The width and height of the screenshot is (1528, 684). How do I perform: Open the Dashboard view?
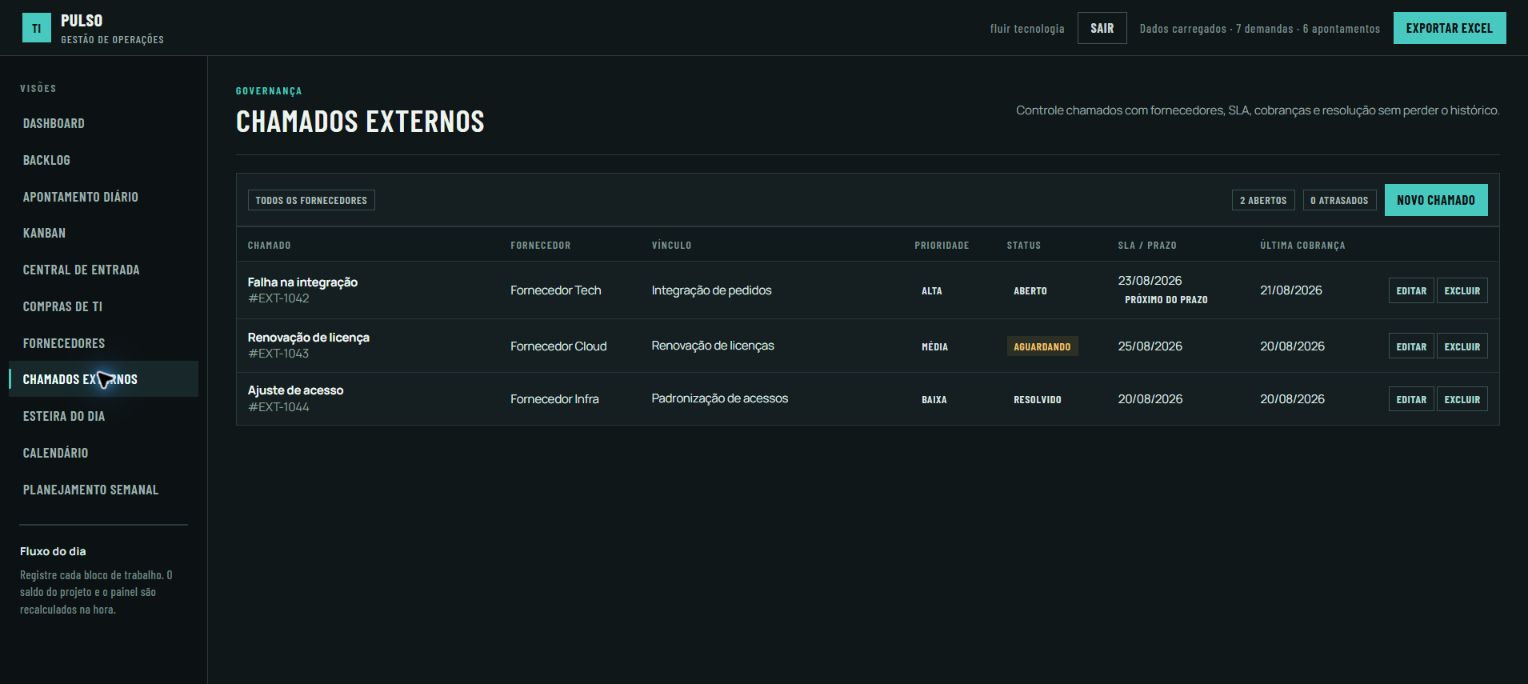click(x=54, y=123)
